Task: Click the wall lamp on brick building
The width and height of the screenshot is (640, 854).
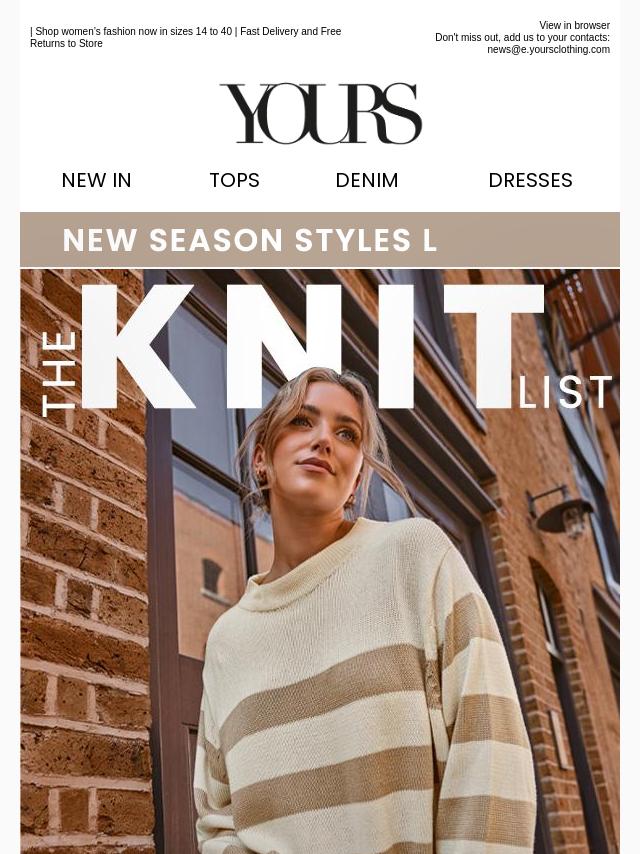Action: pos(560,511)
